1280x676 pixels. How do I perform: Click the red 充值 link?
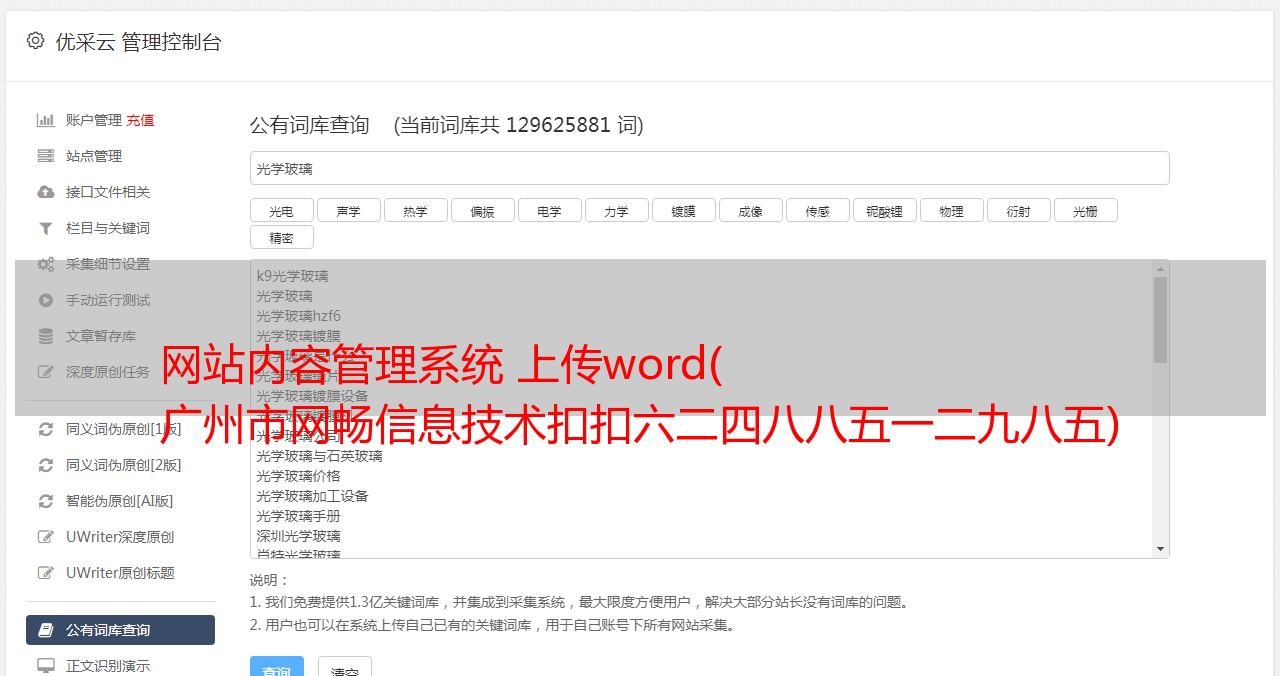[x=140, y=120]
